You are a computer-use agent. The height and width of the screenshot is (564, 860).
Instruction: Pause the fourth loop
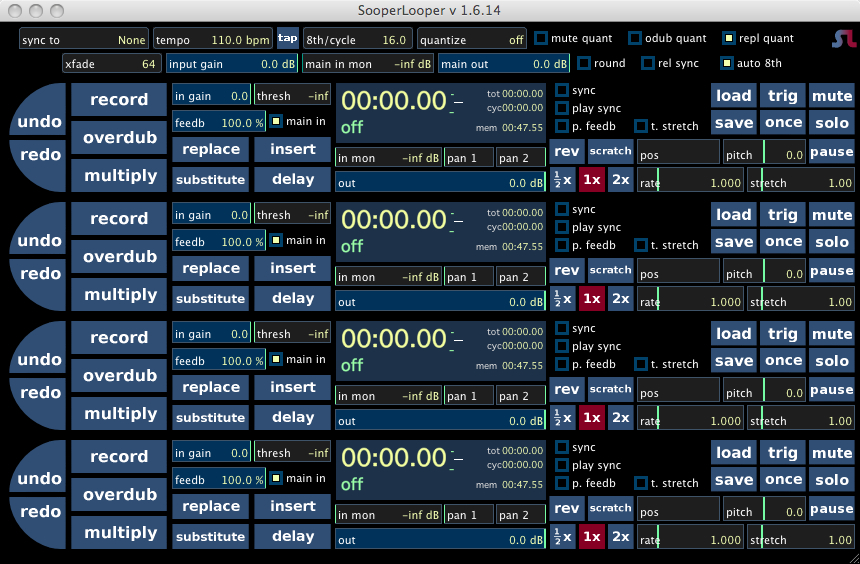coord(831,509)
